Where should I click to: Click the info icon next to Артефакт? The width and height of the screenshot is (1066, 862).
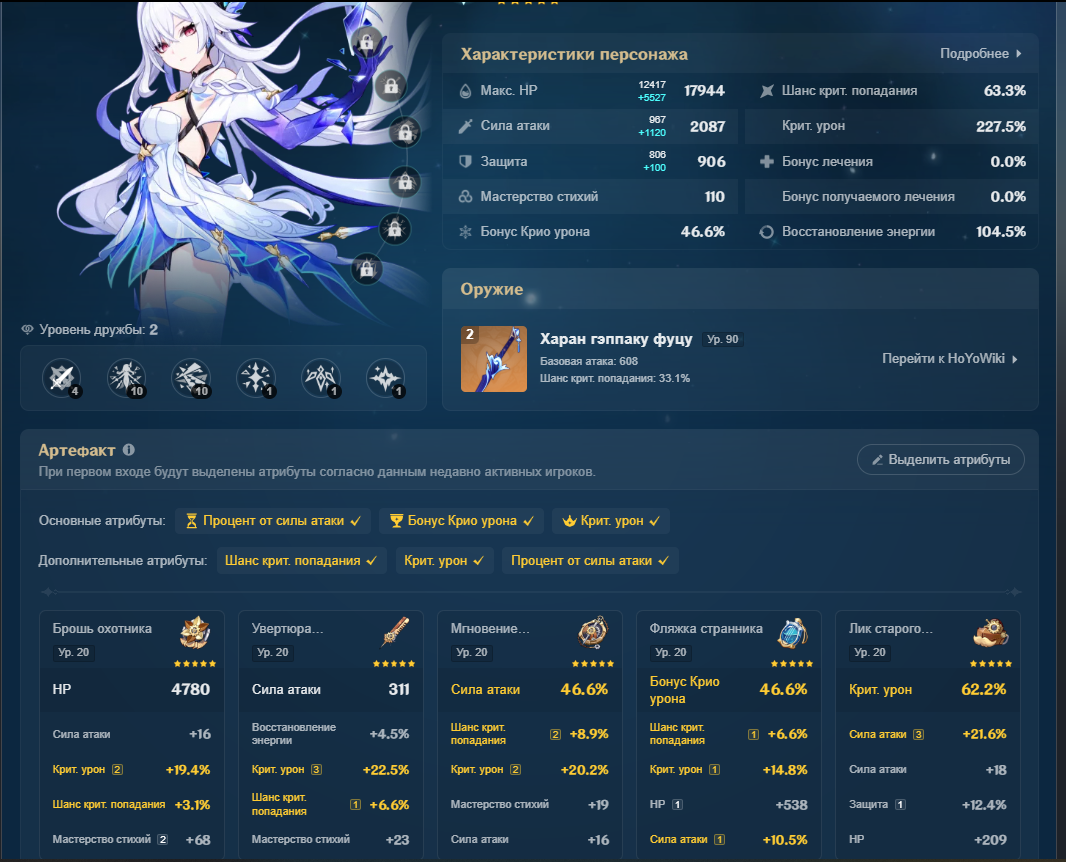(128, 449)
